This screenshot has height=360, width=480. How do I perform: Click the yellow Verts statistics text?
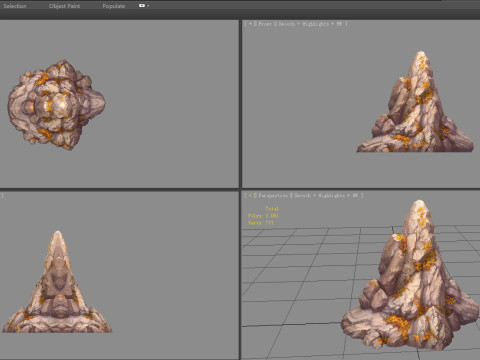[x=261, y=222]
